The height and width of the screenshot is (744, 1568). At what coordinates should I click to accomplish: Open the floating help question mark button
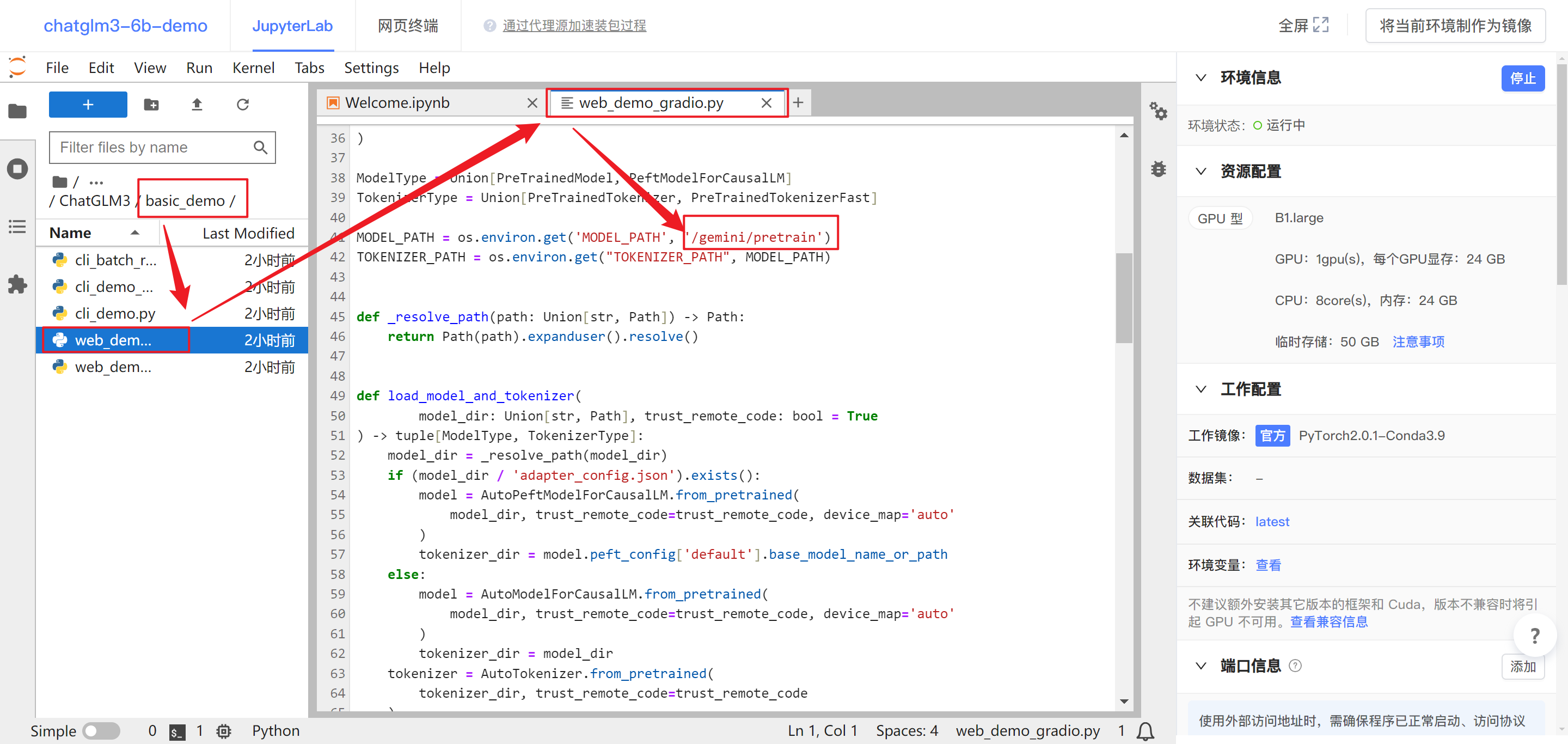(x=1535, y=636)
